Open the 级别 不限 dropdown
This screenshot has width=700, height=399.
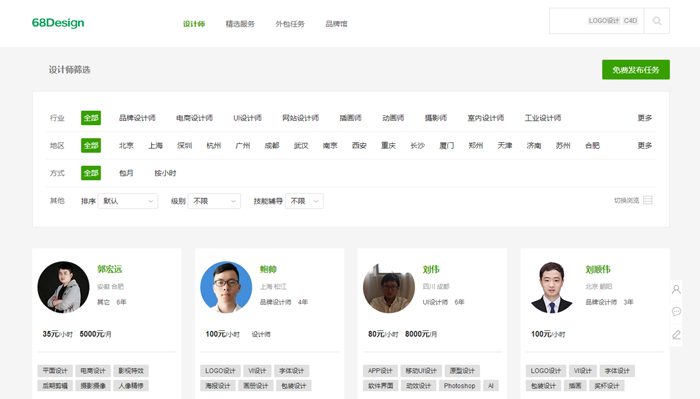(214, 201)
